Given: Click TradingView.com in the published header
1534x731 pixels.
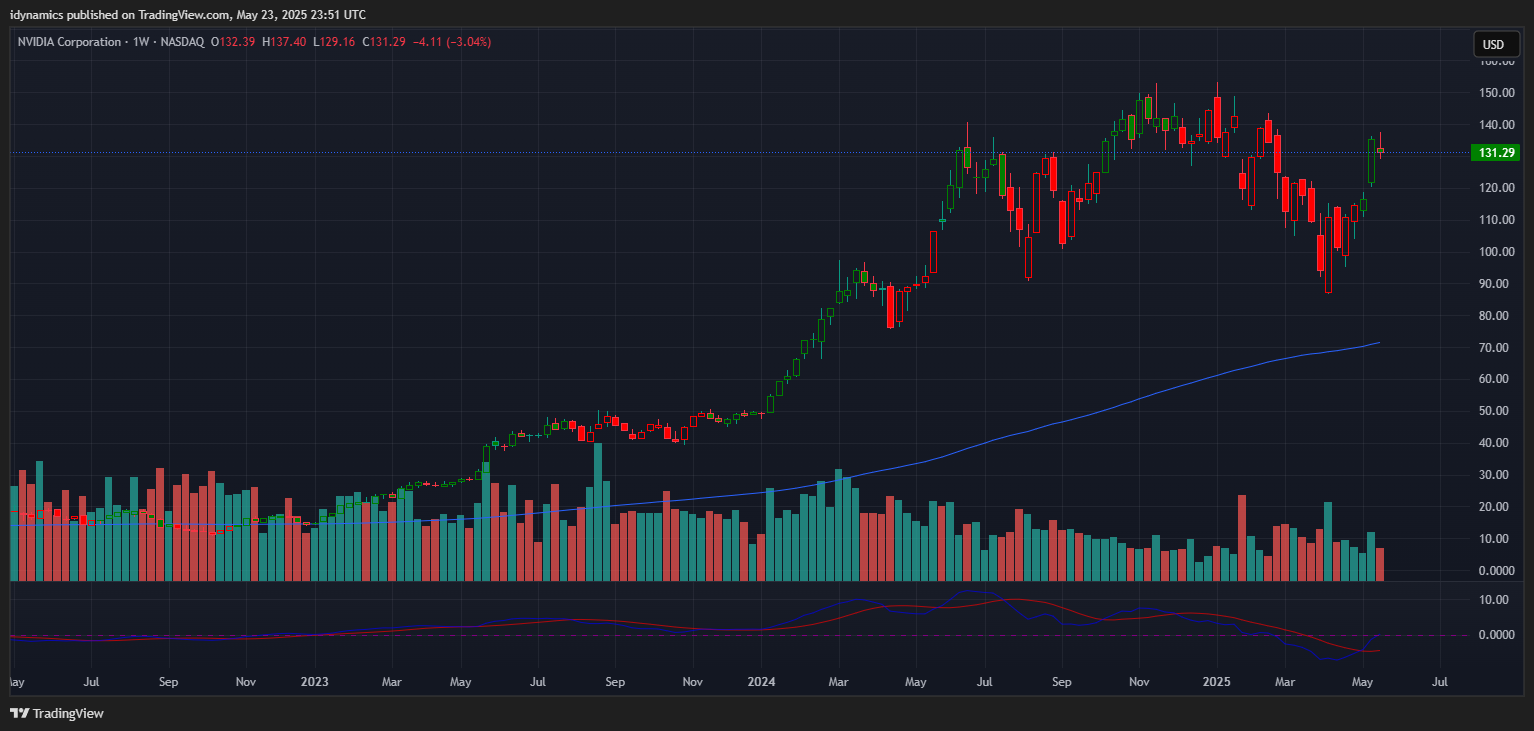Looking at the screenshot, I should [182, 14].
